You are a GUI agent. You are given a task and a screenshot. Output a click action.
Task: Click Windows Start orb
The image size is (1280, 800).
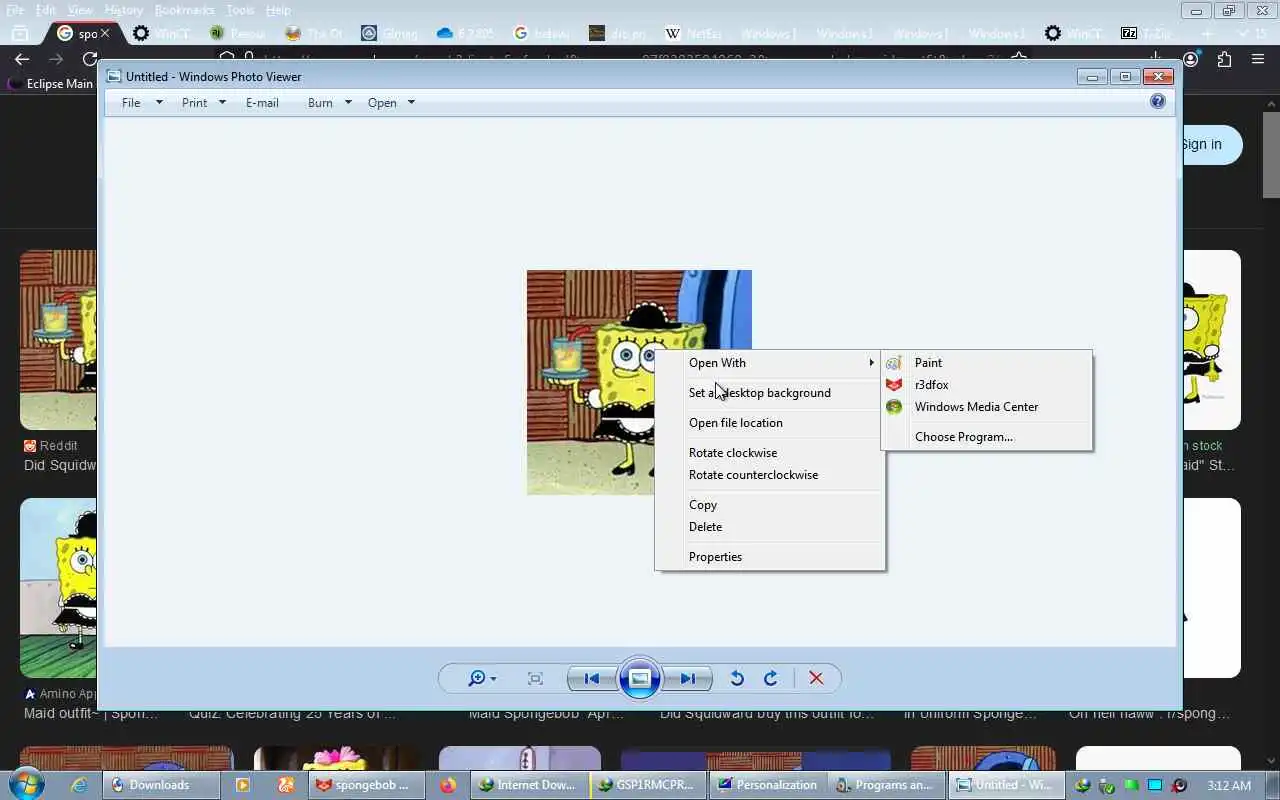coord(28,785)
